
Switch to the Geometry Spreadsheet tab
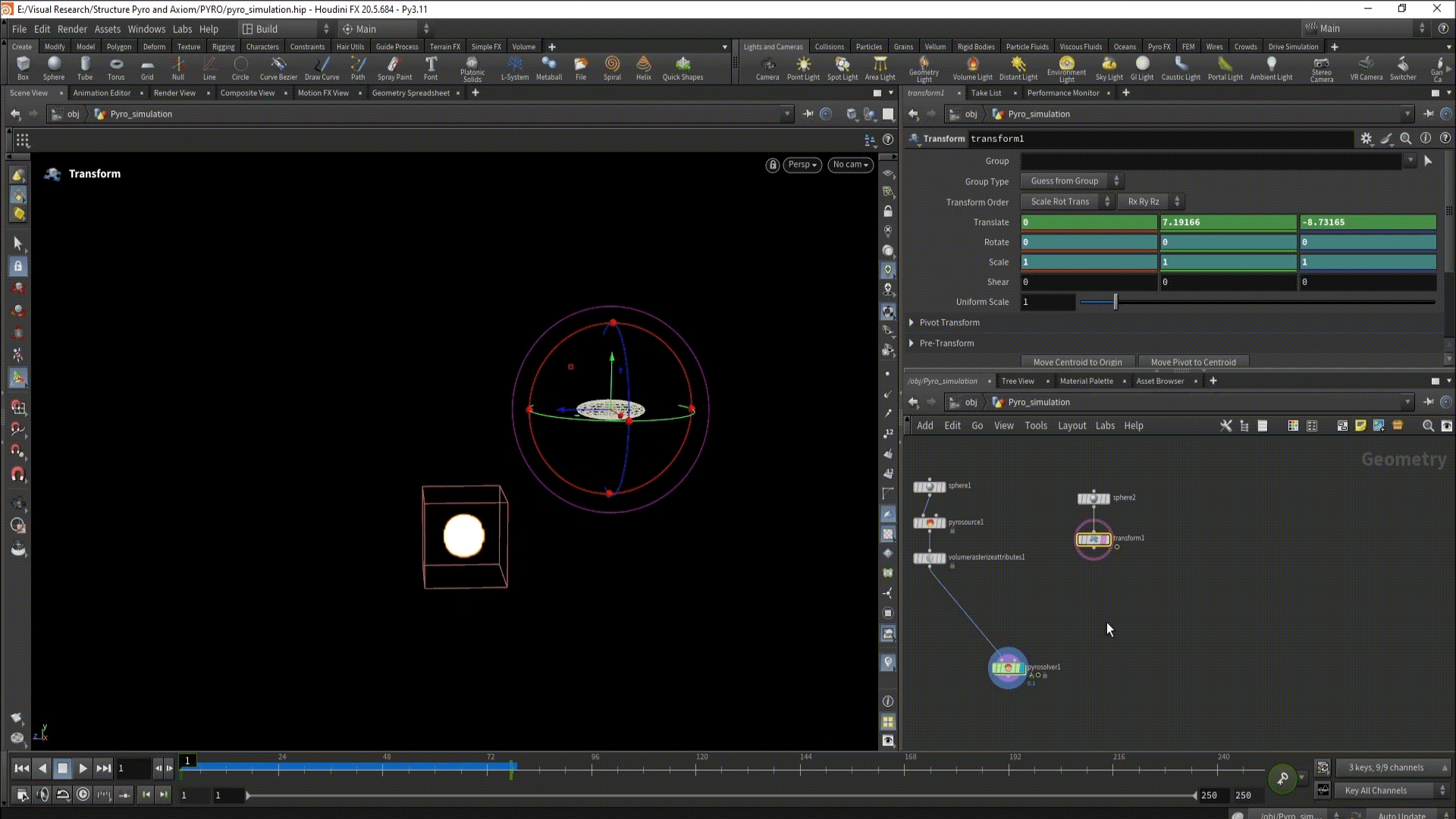point(410,93)
